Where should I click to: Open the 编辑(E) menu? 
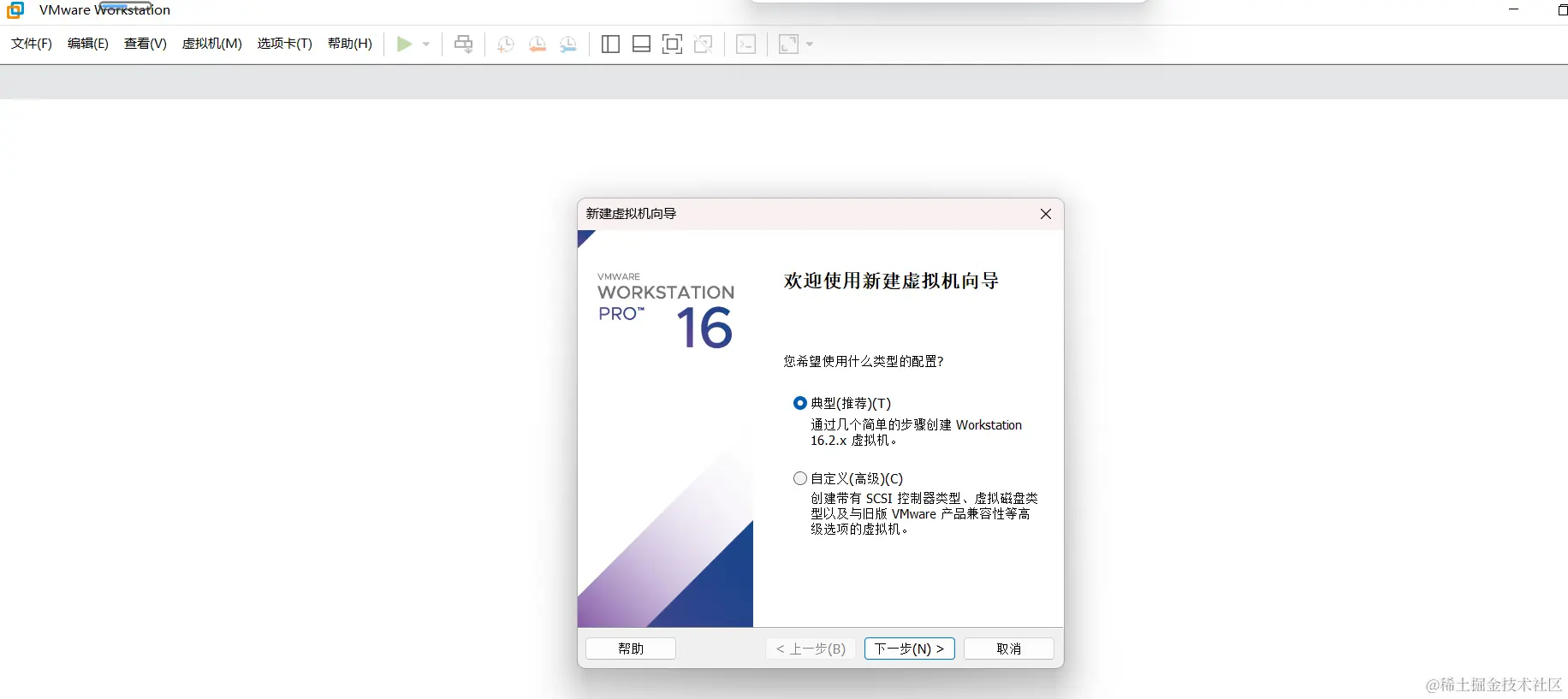[88, 44]
